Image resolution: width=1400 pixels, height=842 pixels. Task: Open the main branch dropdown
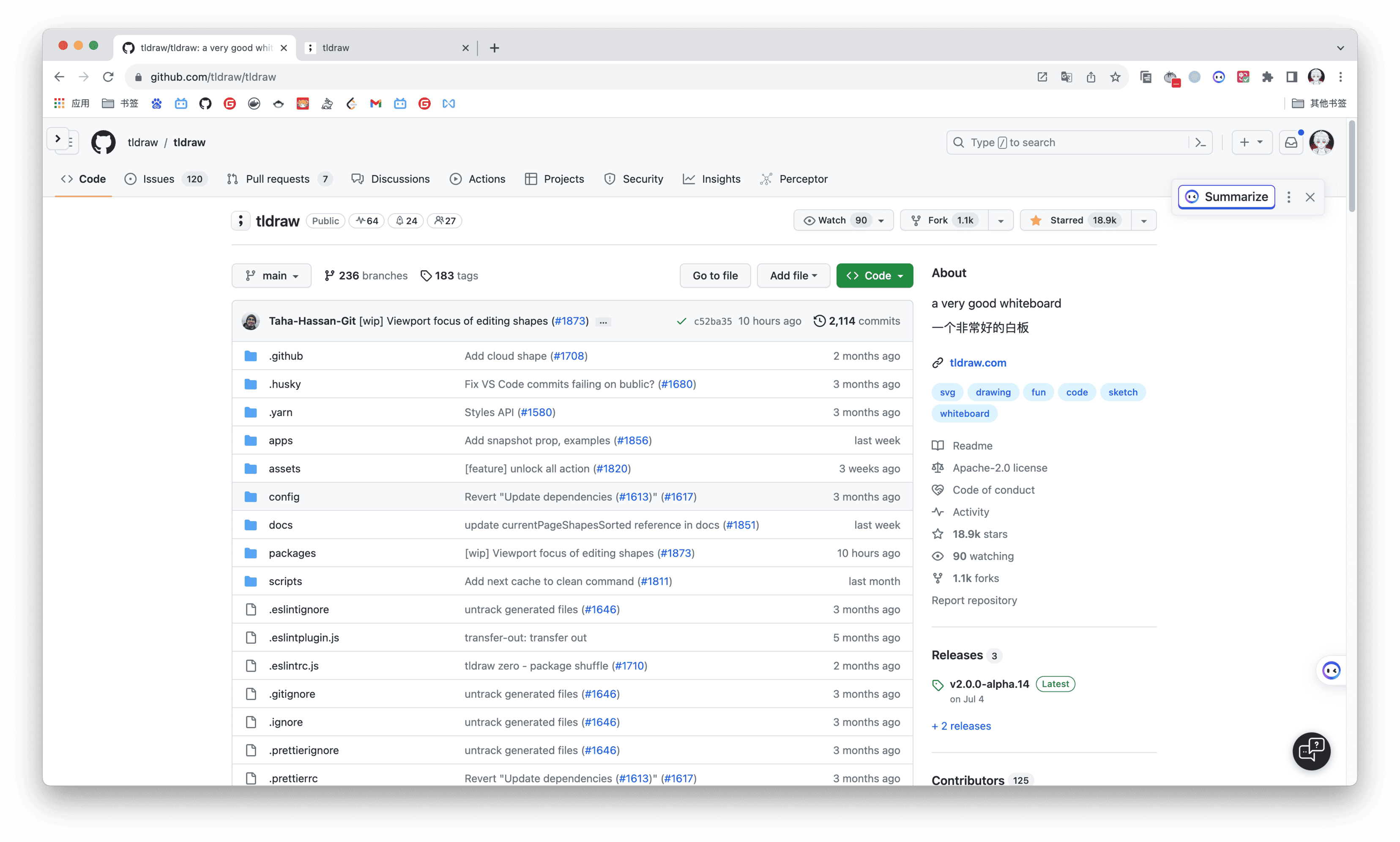271,276
